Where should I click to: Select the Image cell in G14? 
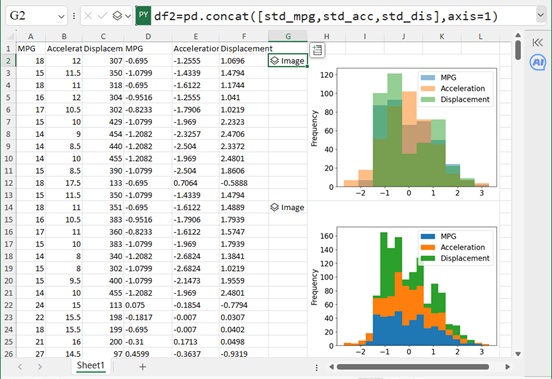pos(288,207)
